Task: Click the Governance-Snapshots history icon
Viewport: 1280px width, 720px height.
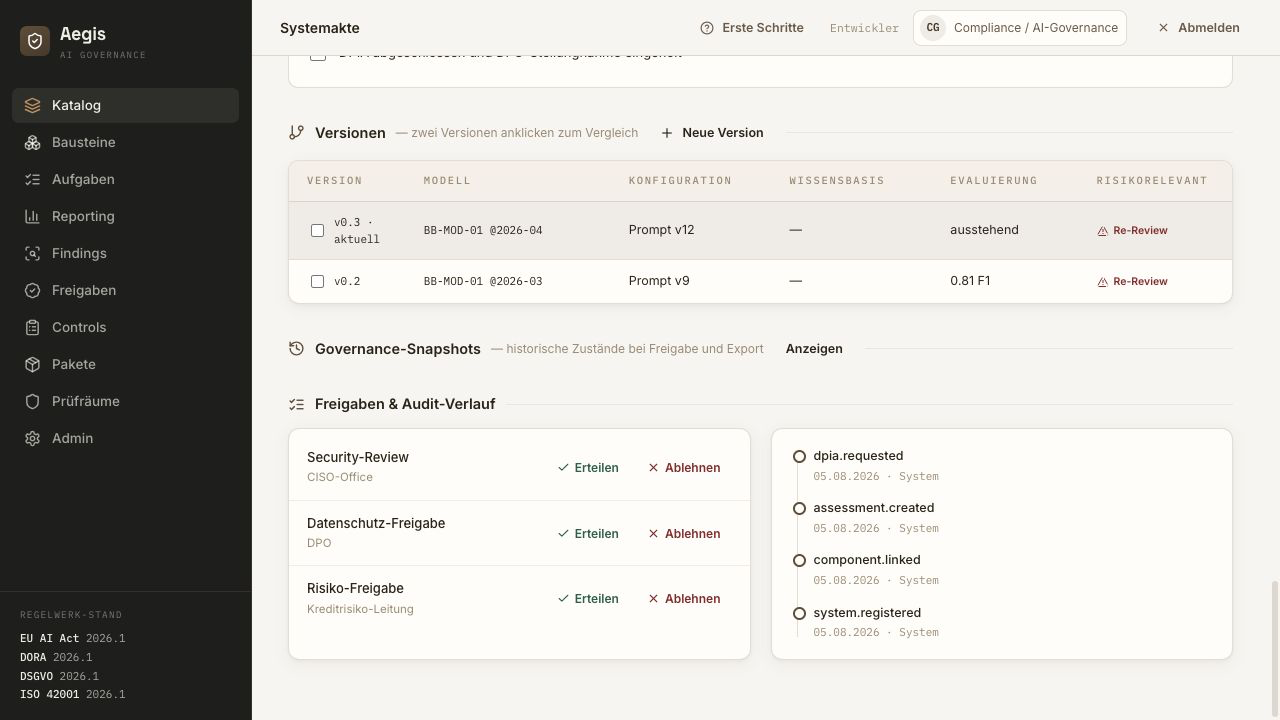Action: (296, 348)
